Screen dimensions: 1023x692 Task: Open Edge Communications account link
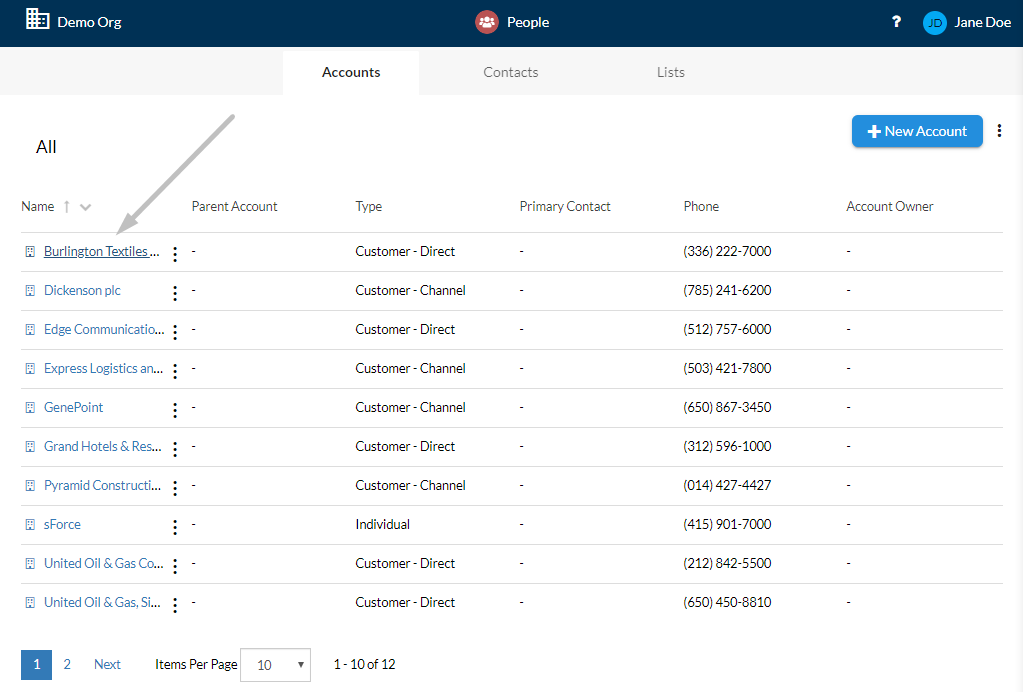point(104,330)
